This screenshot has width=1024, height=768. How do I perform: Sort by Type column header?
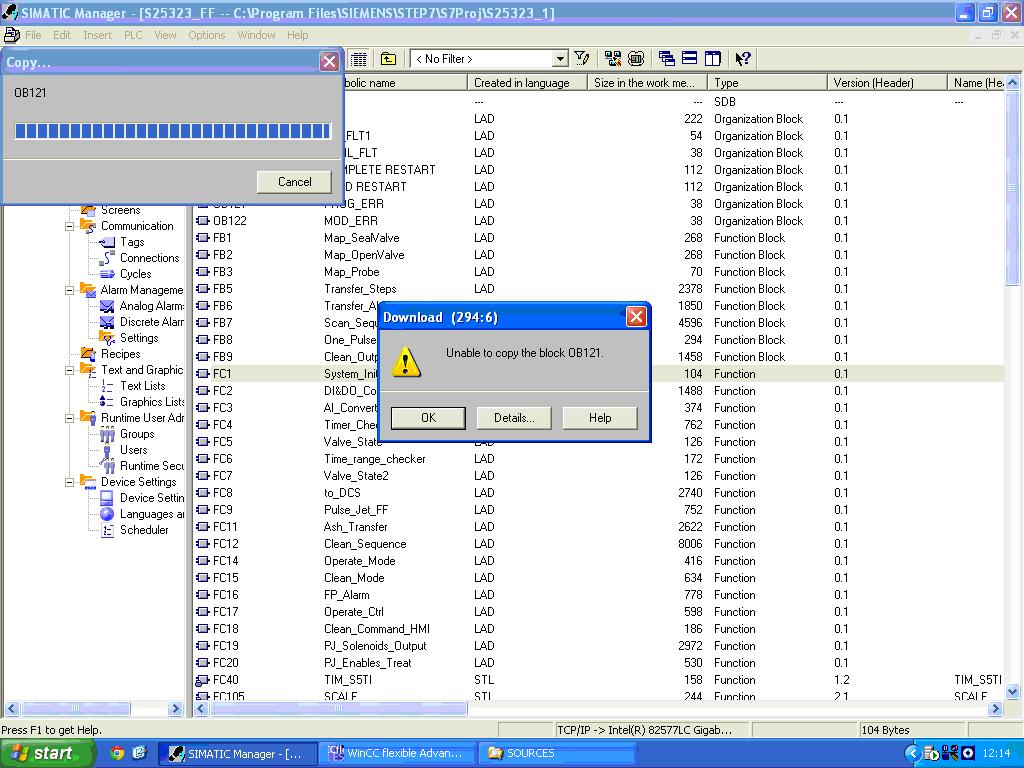(767, 83)
